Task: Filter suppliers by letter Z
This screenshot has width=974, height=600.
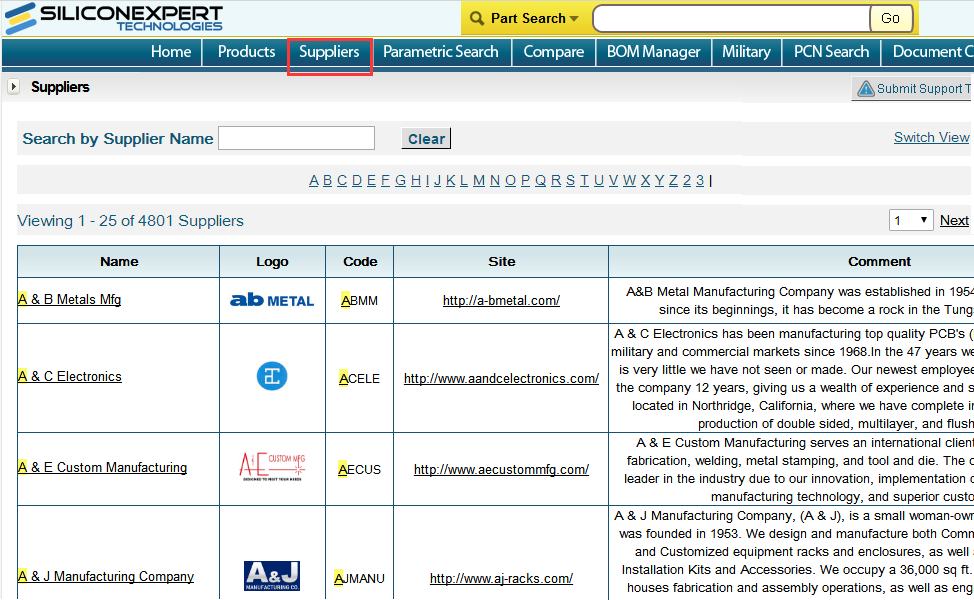Action: (673, 180)
